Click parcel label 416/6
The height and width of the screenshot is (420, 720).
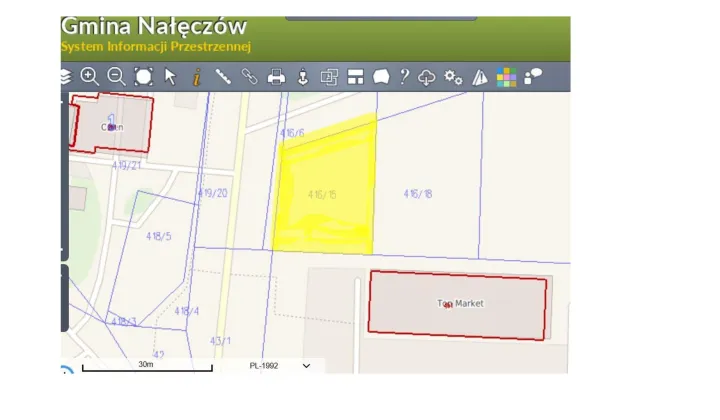[x=292, y=133]
